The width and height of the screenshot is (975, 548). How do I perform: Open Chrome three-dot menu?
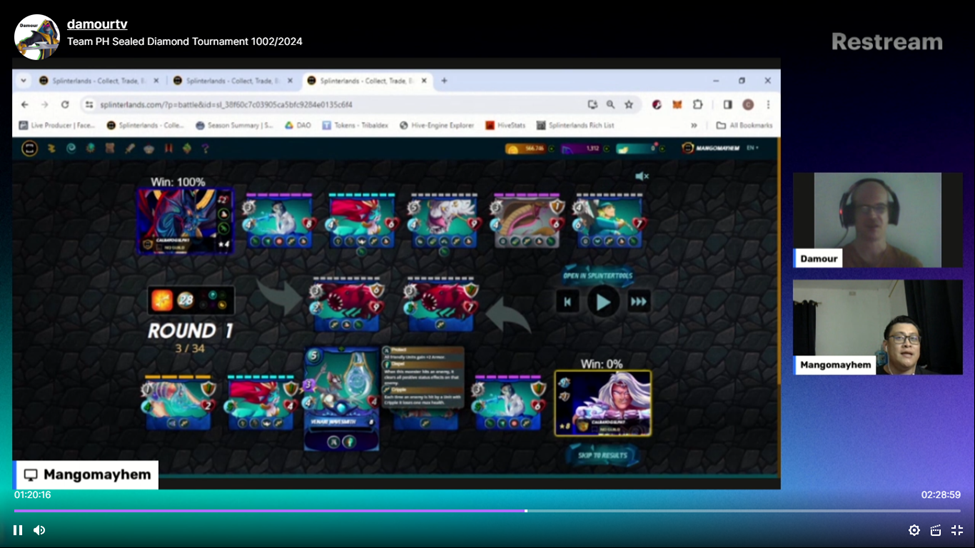tap(768, 104)
